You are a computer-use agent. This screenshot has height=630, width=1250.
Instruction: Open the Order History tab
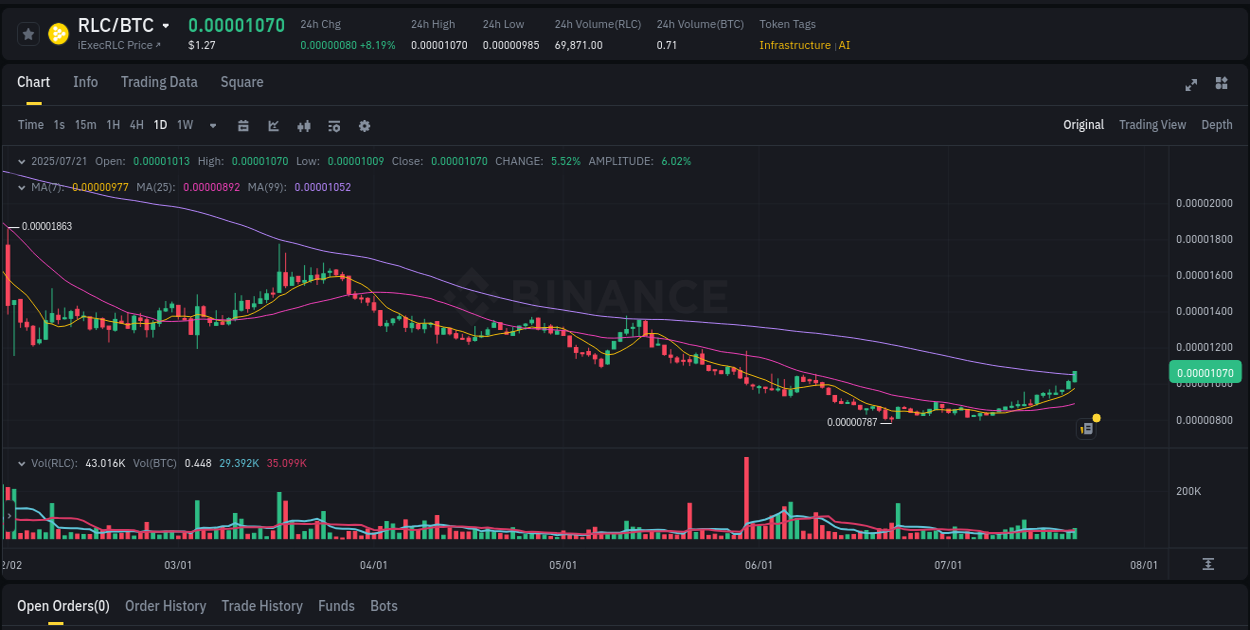click(x=165, y=606)
